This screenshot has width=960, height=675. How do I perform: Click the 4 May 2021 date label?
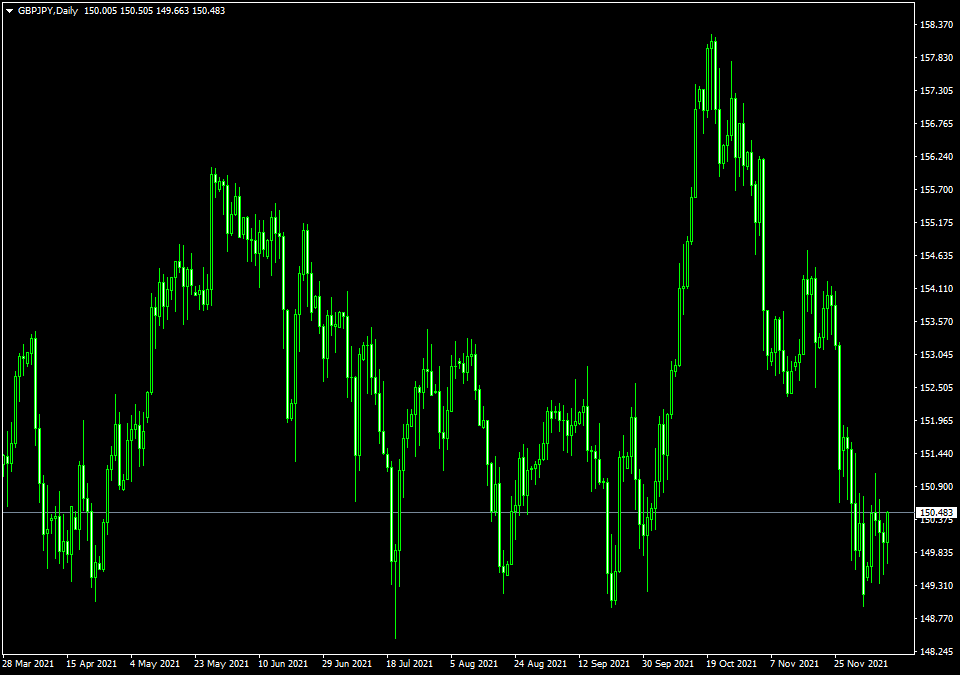155,663
